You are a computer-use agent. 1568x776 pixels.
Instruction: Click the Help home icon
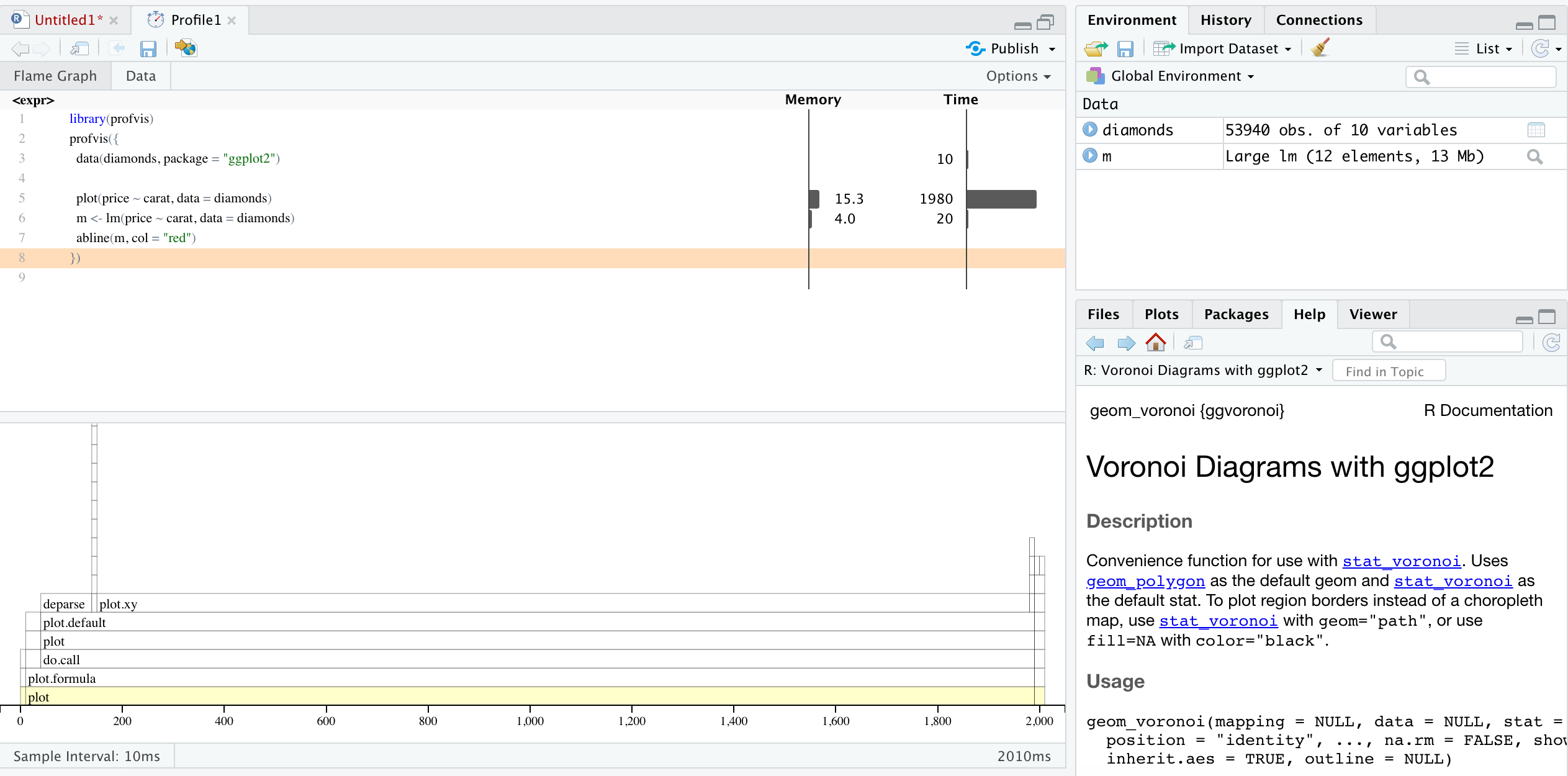pyautogui.click(x=1156, y=342)
